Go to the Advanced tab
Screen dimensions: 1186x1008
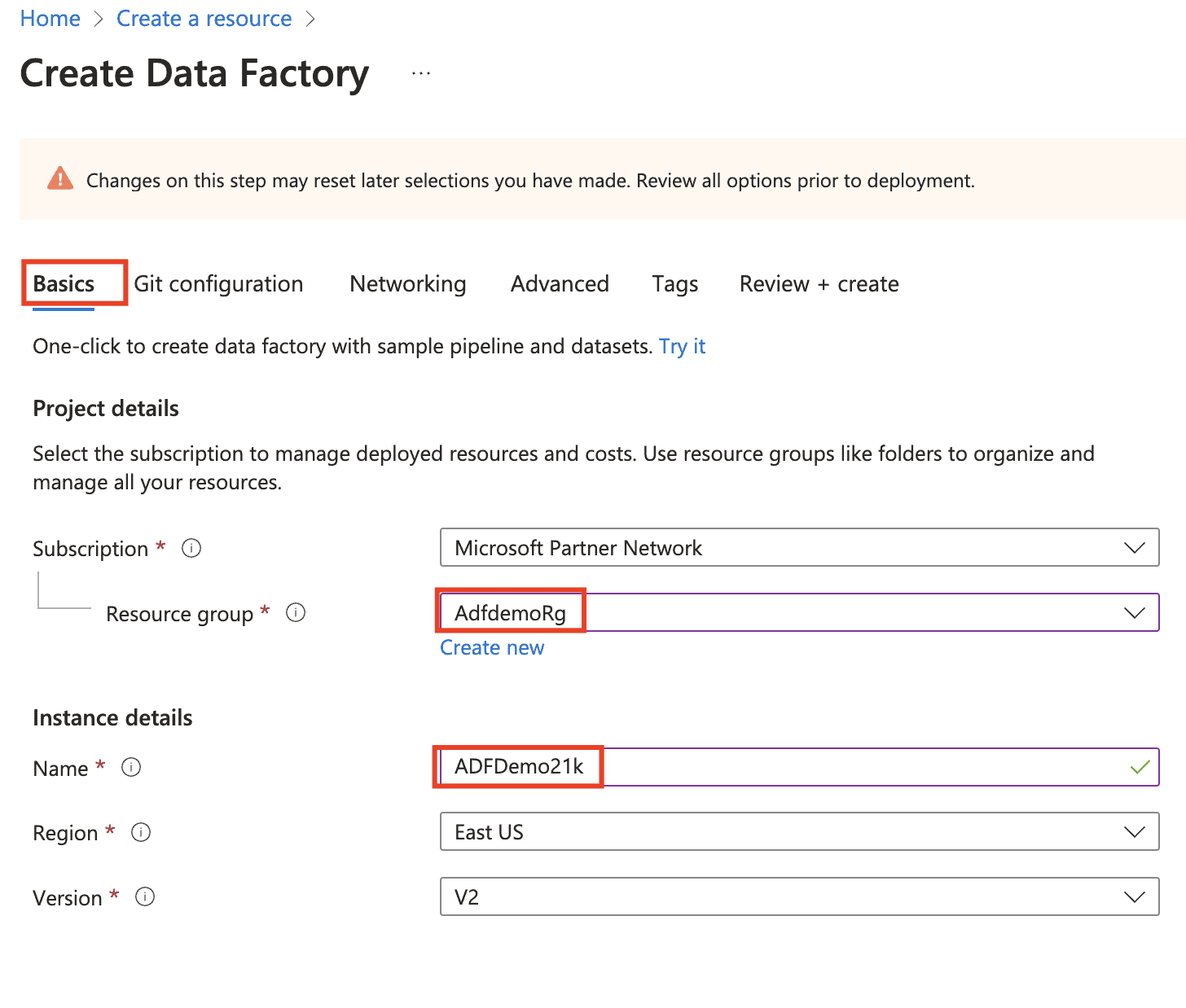coord(560,283)
